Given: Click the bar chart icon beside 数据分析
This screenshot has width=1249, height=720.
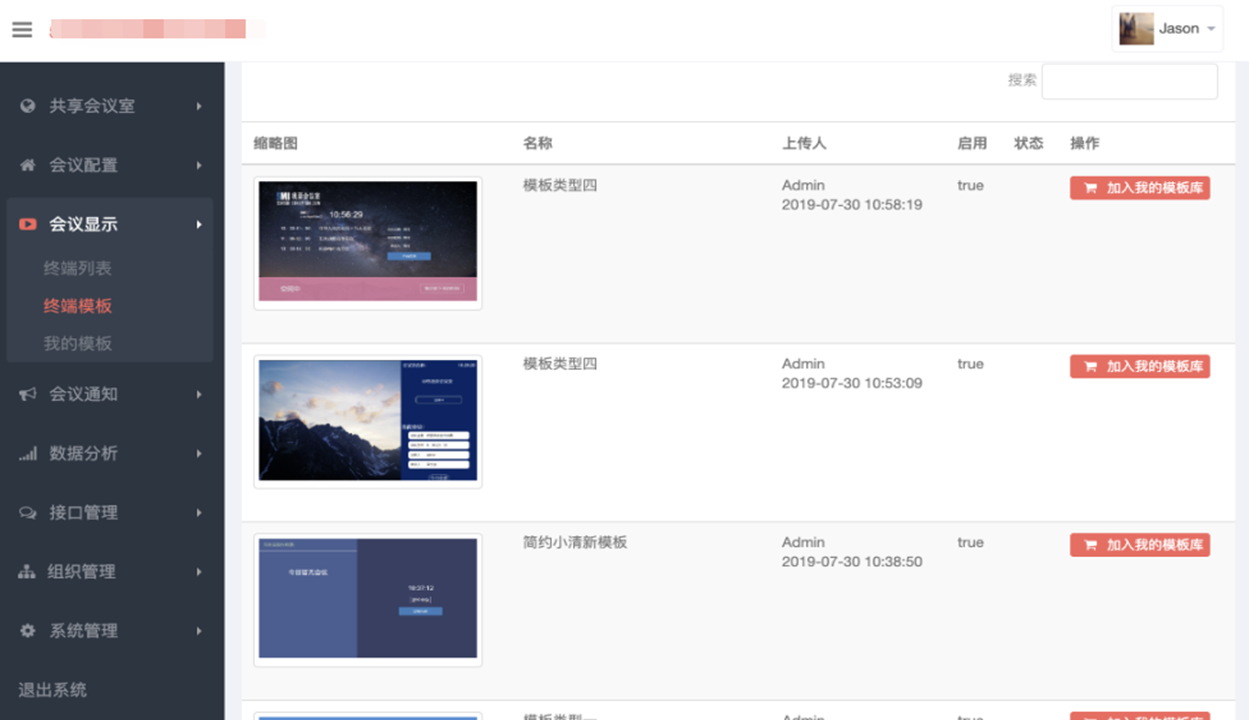Looking at the screenshot, I should click(x=28, y=453).
